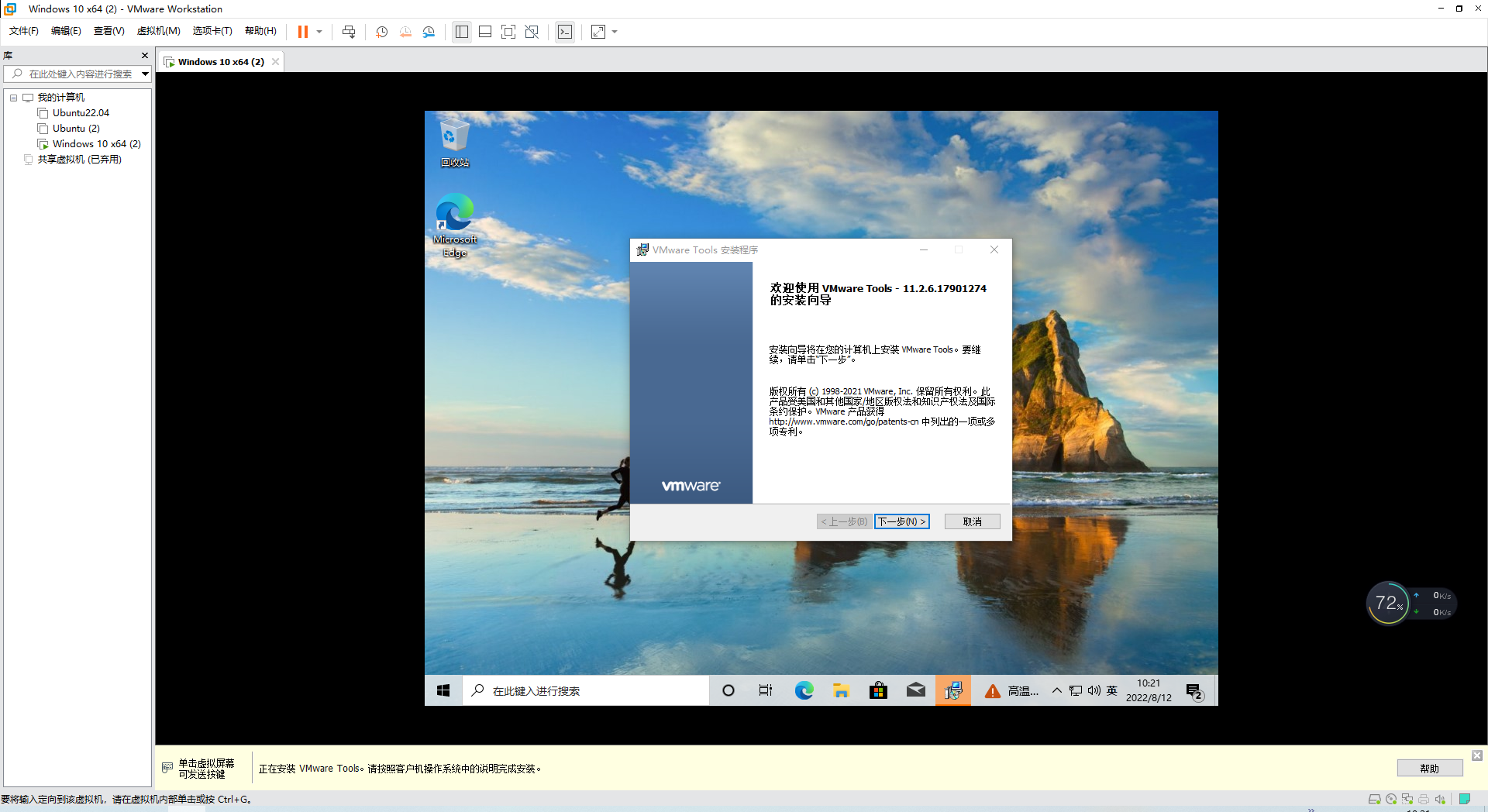The width and height of the screenshot is (1488, 812).
Task: Open the 选项卡(T) menu
Action: (212, 31)
